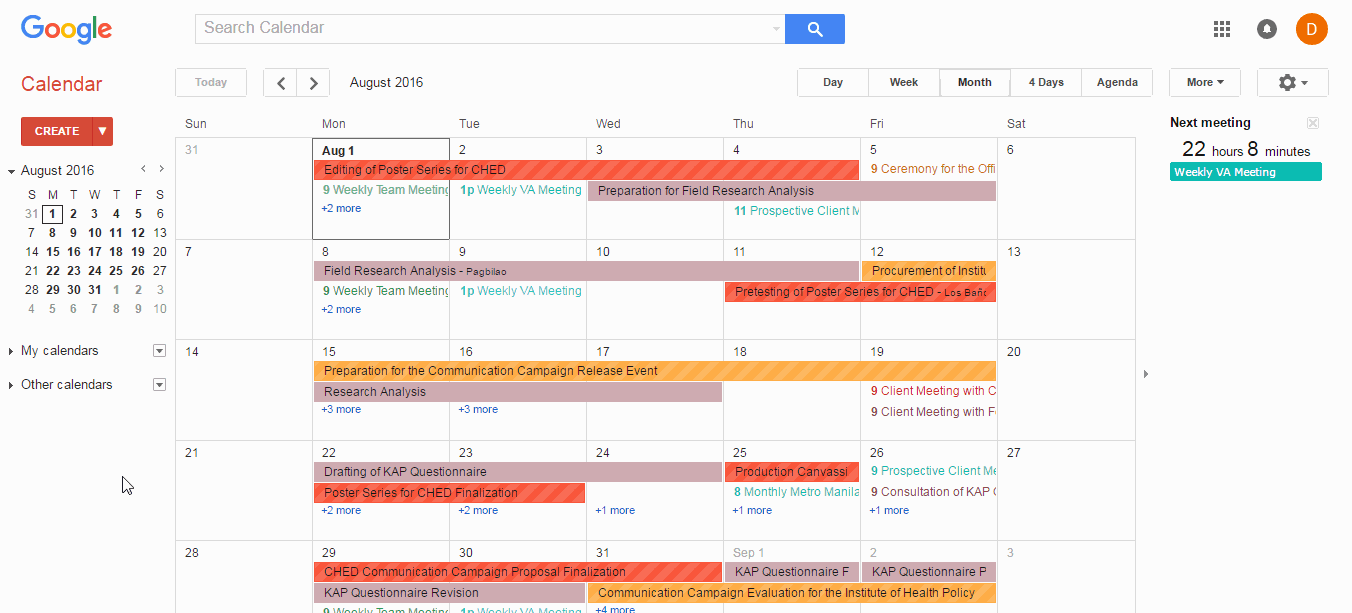The width and height of the screenshot is (1352, 613).
Task: Expand Other calendars list
Action: [x=12, y=385]
